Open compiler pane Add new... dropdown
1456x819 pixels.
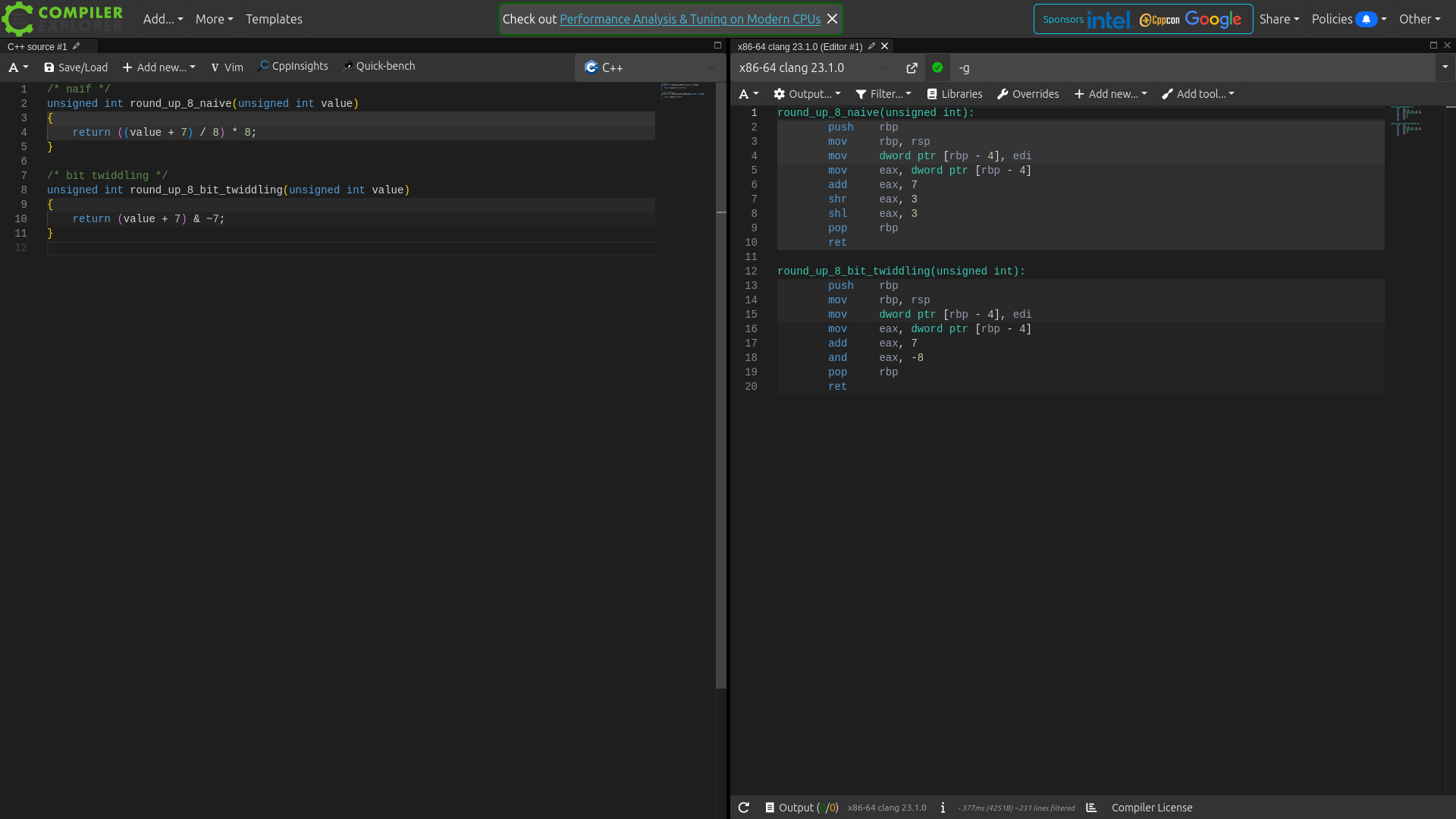[x=1111, y=94]
